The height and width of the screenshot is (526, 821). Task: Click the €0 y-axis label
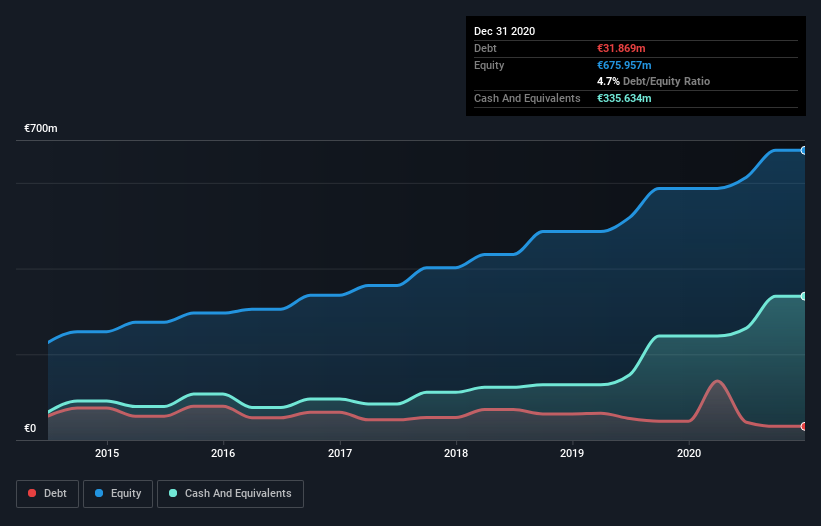pyautogui.click(x=30, y=428)
